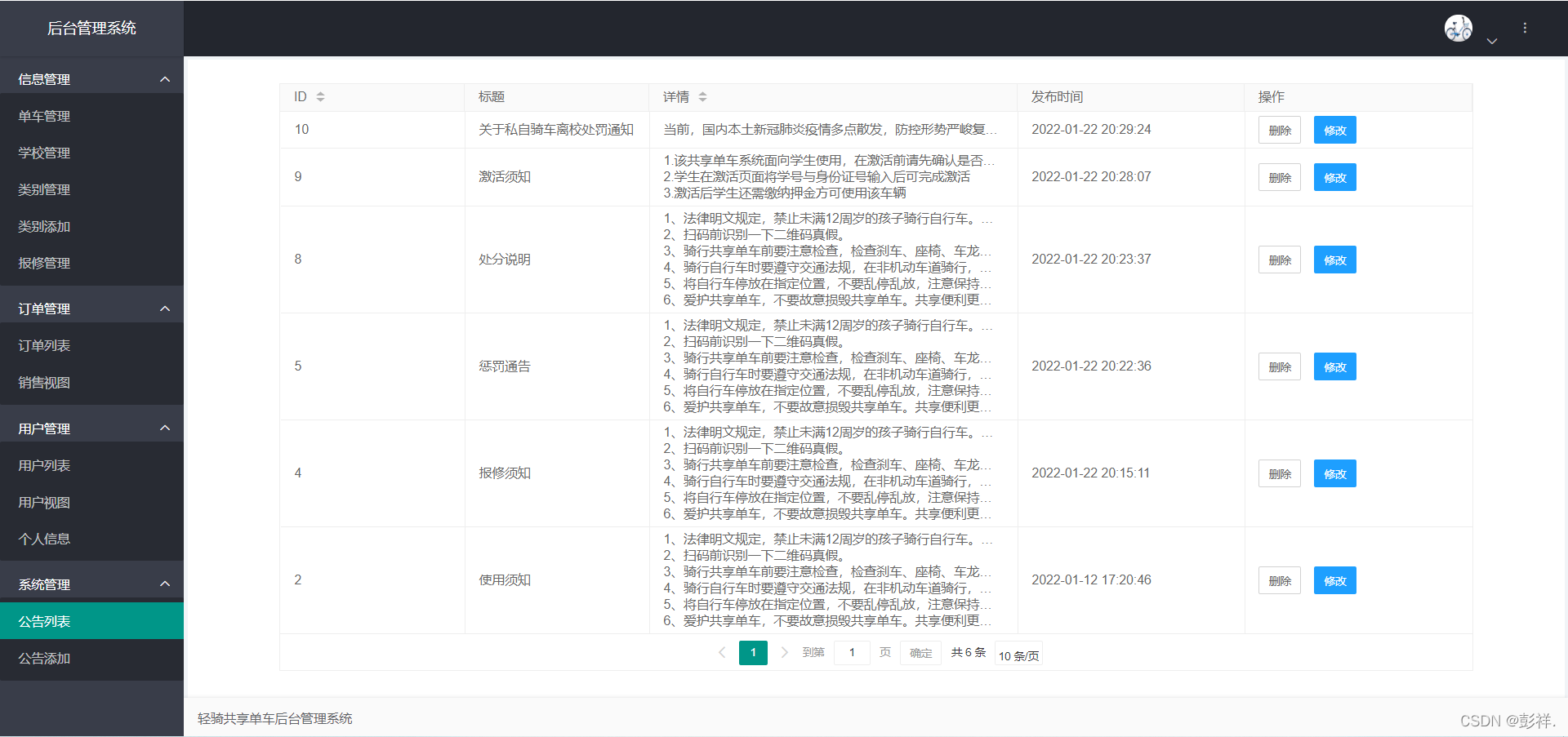This screenshot has height=737, width=1568.
Task: Click title cell 惩罚通告
Action: pos(505,366)
